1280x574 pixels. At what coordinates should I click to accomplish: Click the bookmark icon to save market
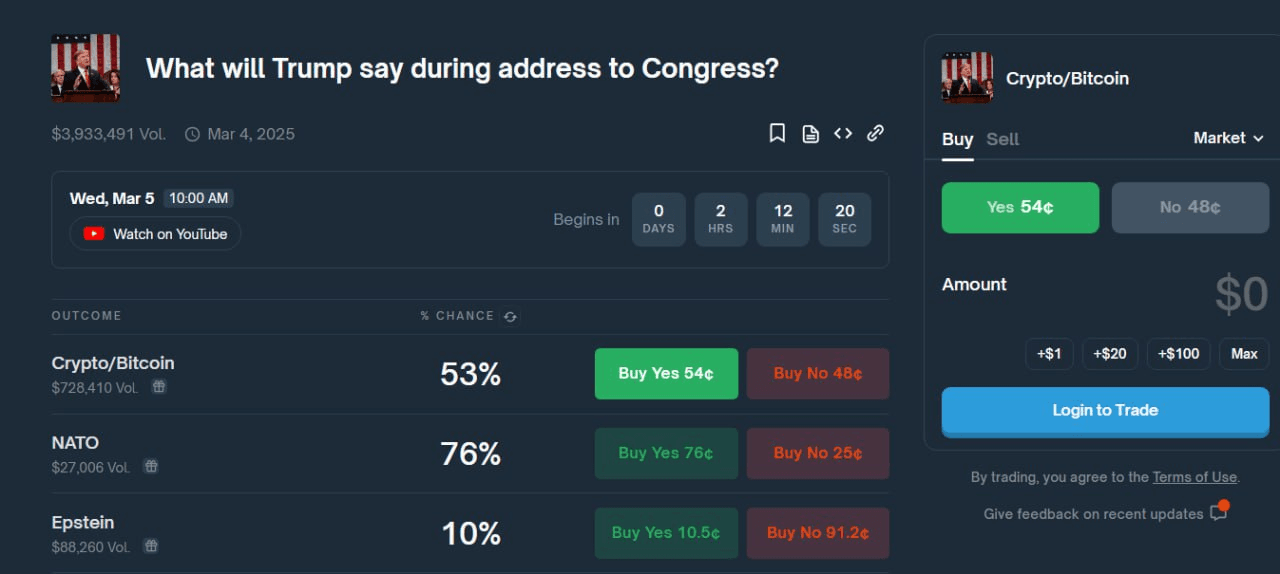click(x=777, y=133)
